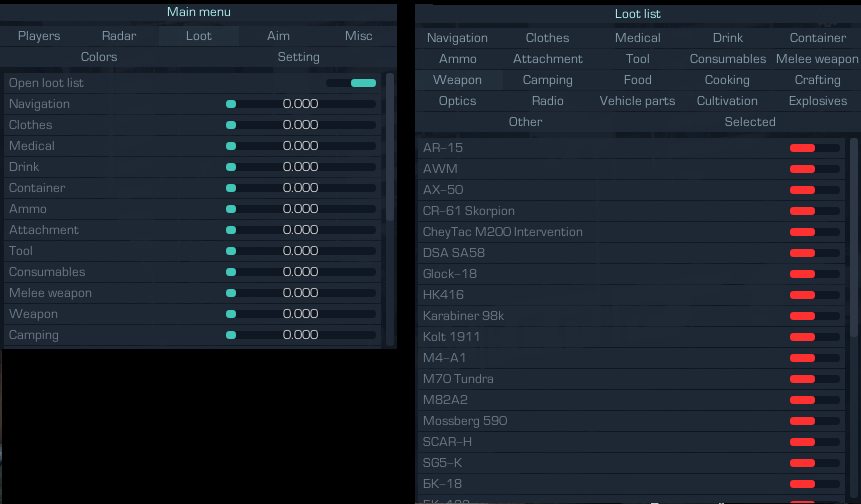
Task: Switch to the Radar tab
Action: pyautogui.click(x=119, y=36)
